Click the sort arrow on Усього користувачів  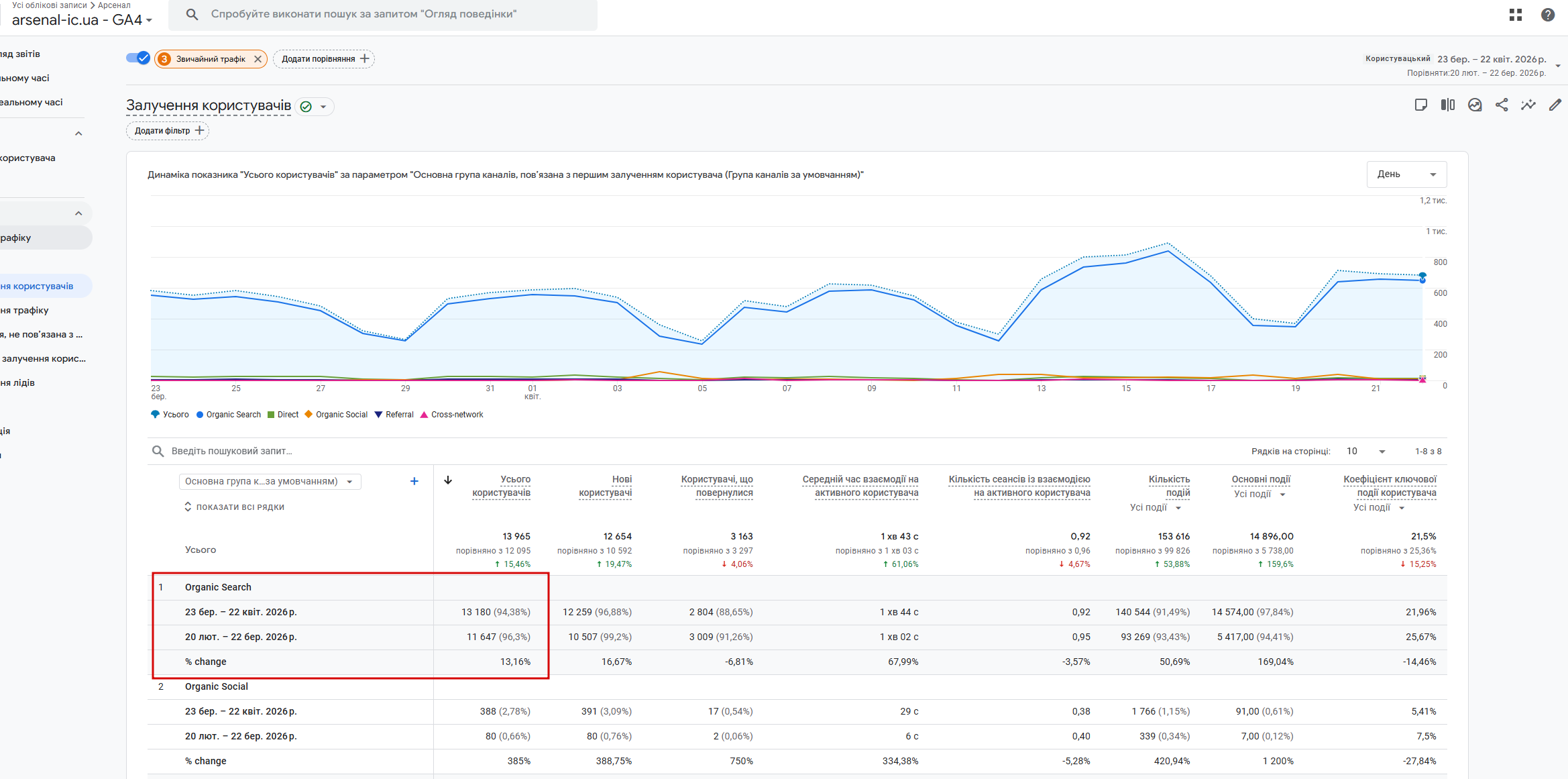click(448, 480)
